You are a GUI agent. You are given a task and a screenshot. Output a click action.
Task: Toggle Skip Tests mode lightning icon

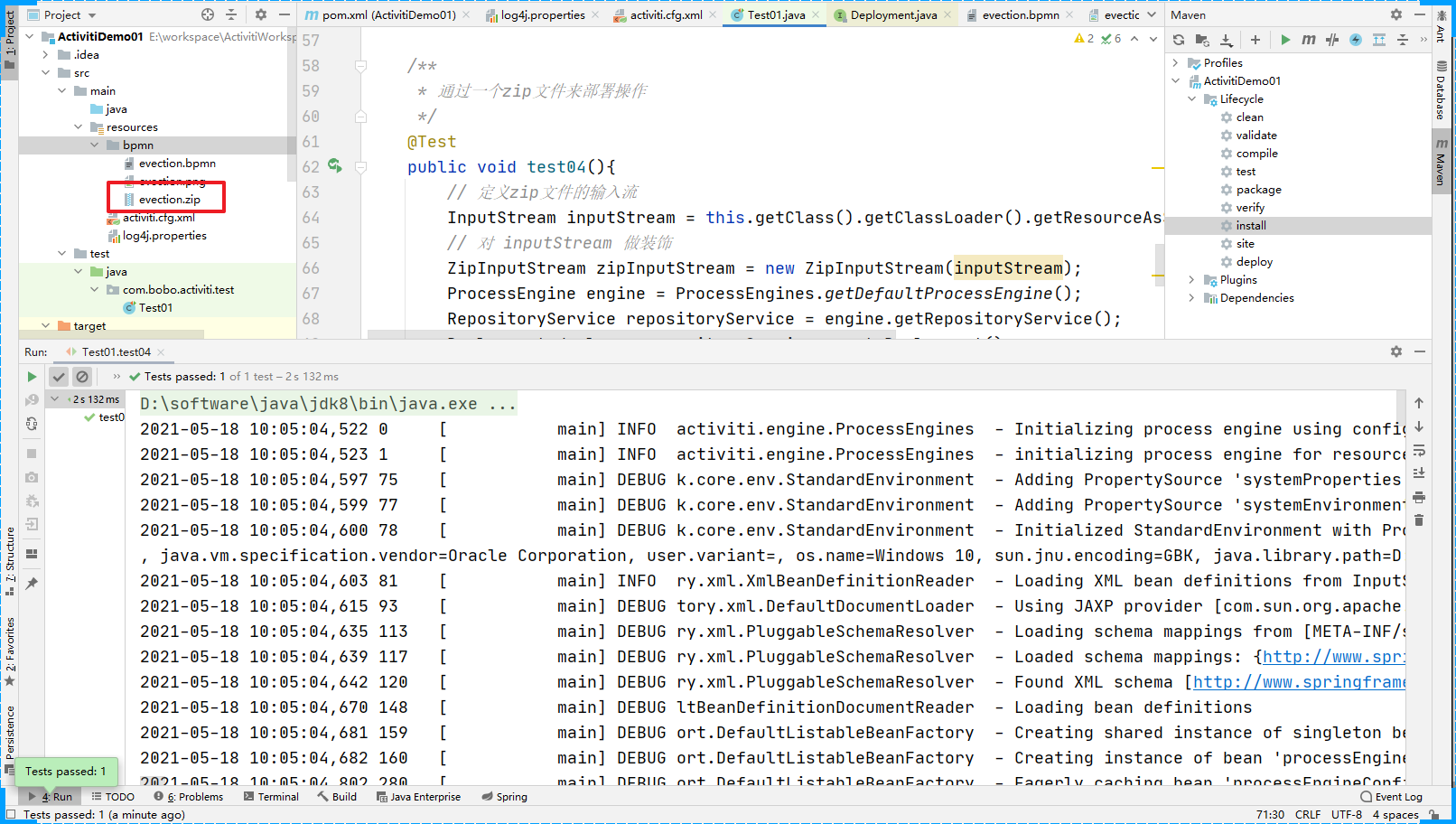tap(1356, 40)
